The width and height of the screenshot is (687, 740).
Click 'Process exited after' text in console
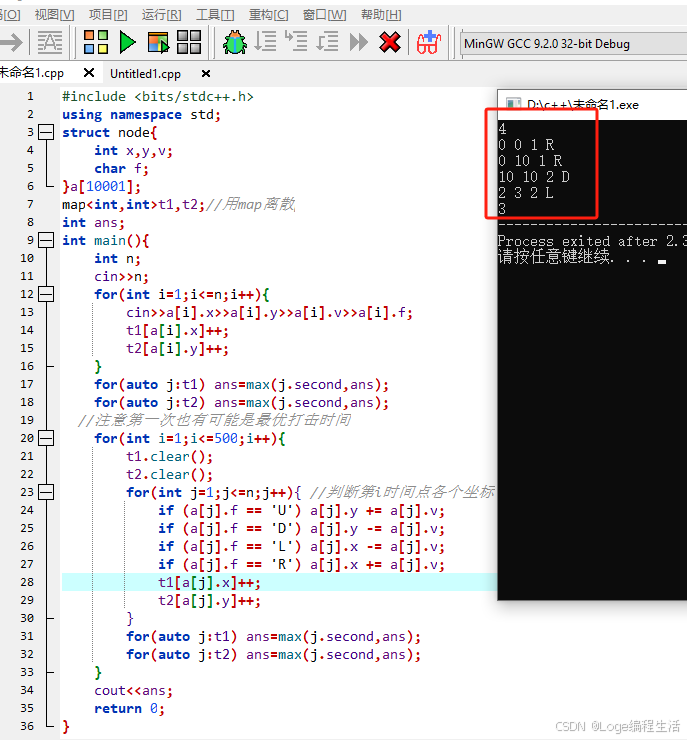tap(577, 241)
